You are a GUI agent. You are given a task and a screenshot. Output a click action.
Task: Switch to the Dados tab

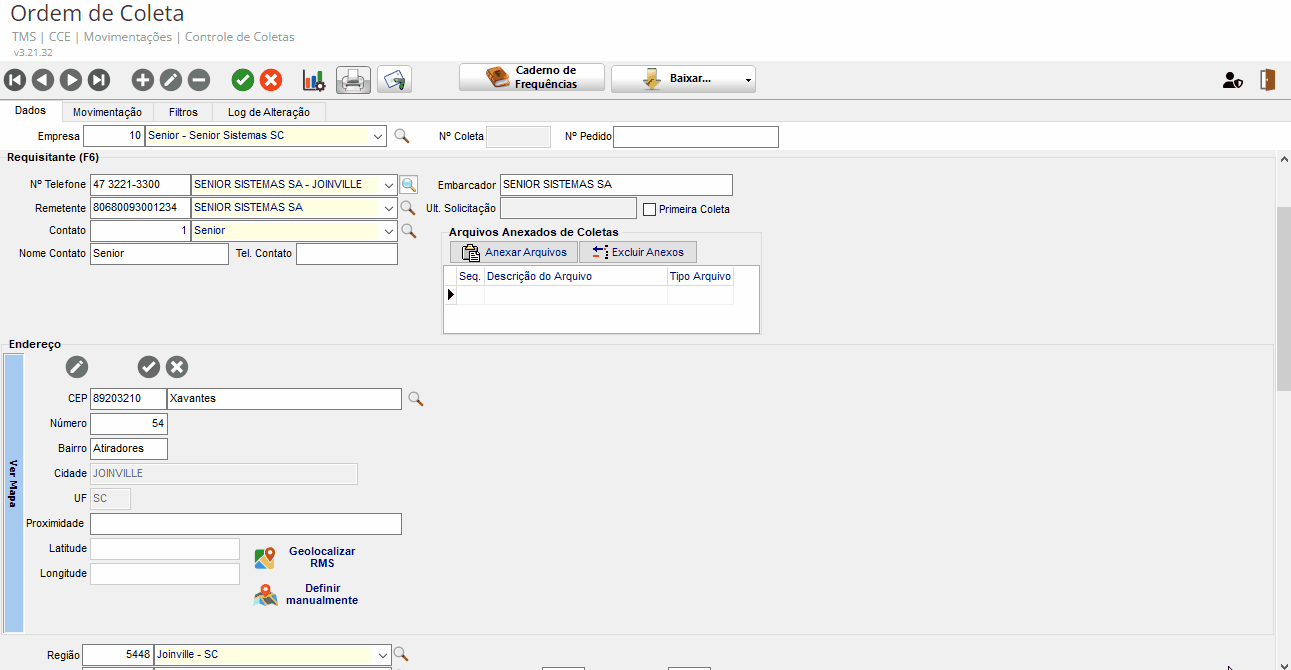pyautogui.click(x=31, y=111)
